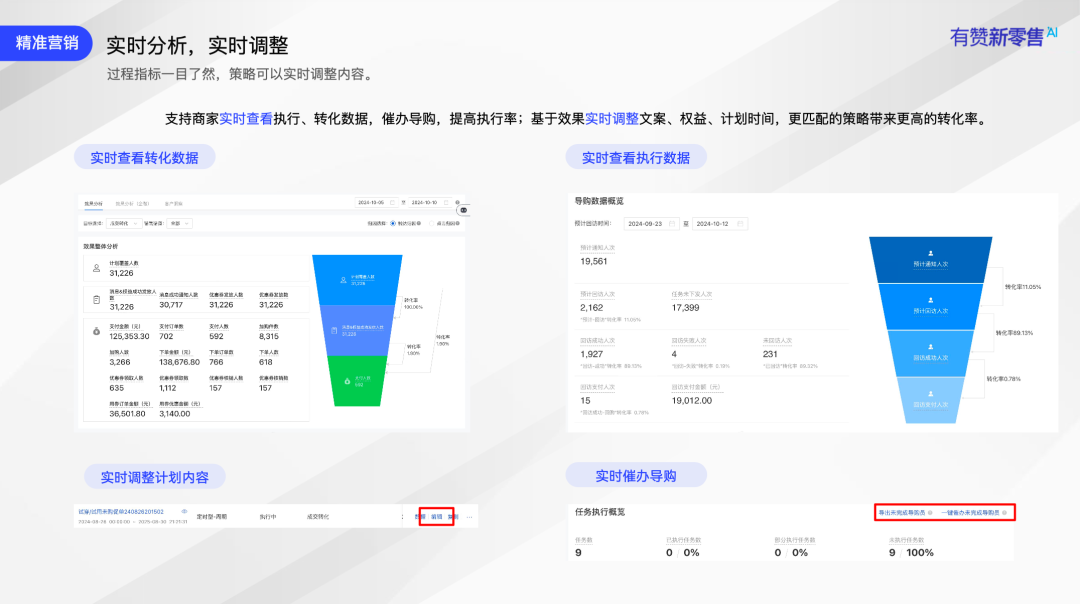1080x604 pixels.
Task: Click the value 17,399 under 任务未下发人次
Action: point(685,307)
